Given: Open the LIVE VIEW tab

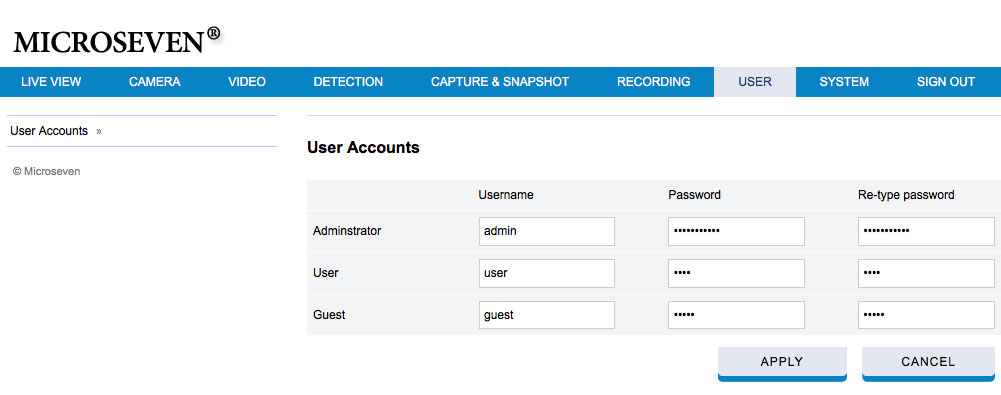Looking at the screenshot, I should (x=51, y=82).
